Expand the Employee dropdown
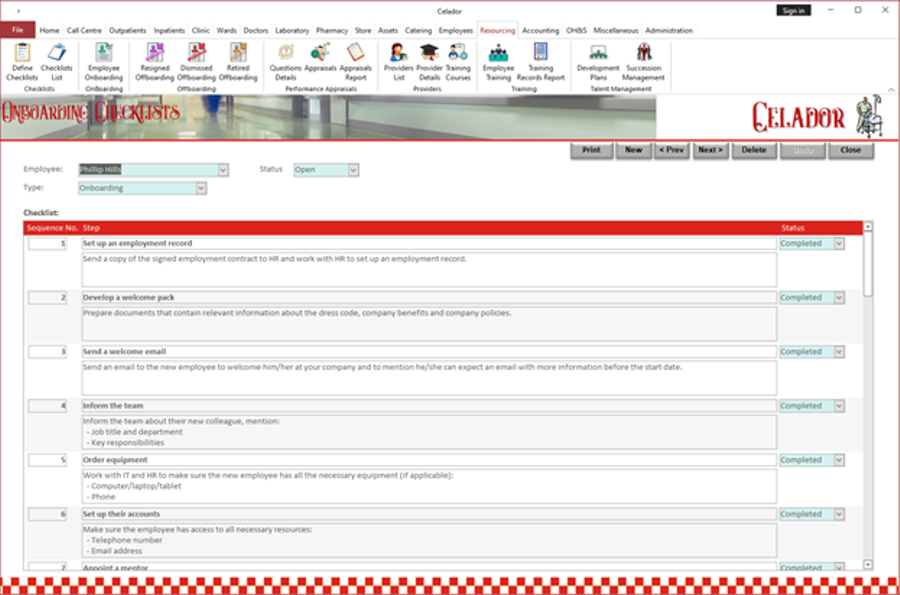 click(x=223, y=170)
